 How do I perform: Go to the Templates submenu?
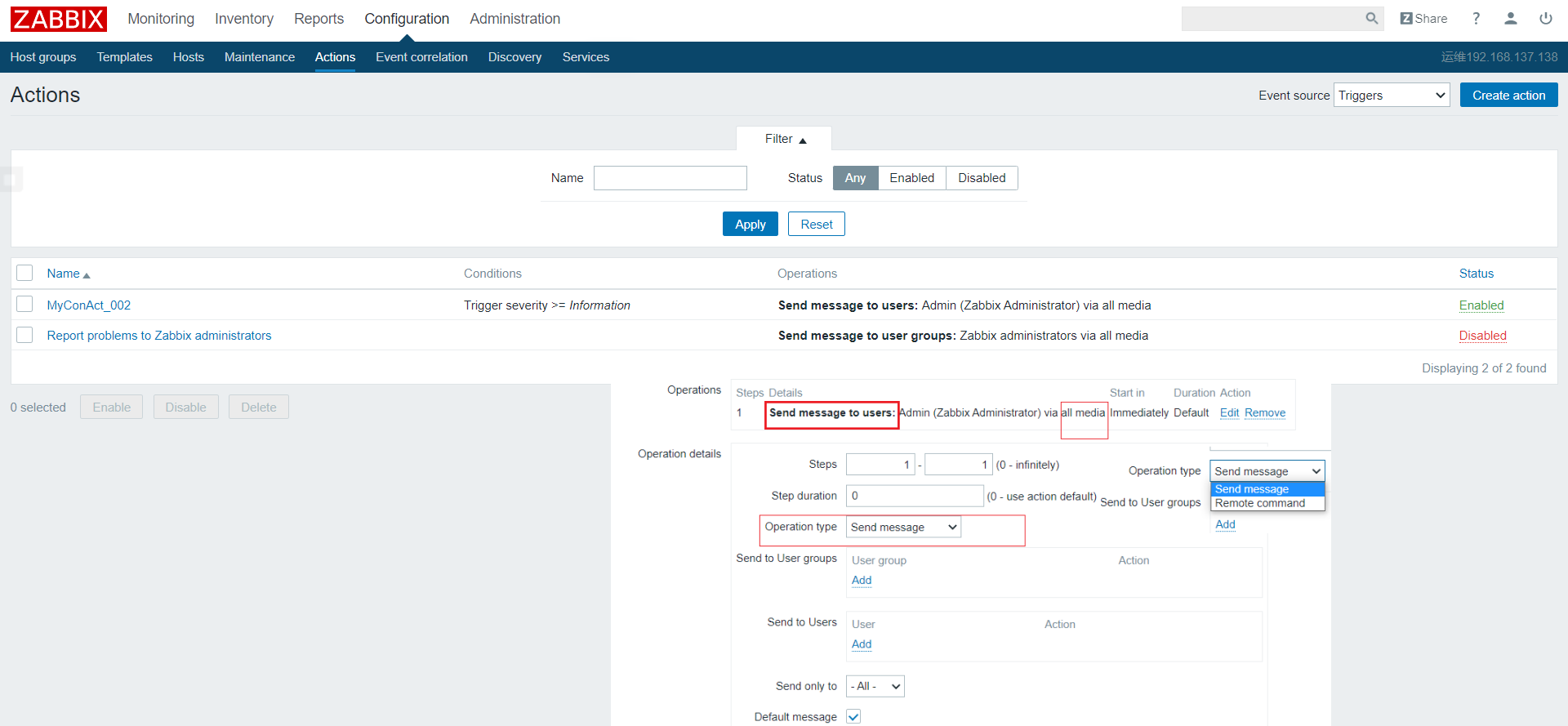[x=124, y=57]
